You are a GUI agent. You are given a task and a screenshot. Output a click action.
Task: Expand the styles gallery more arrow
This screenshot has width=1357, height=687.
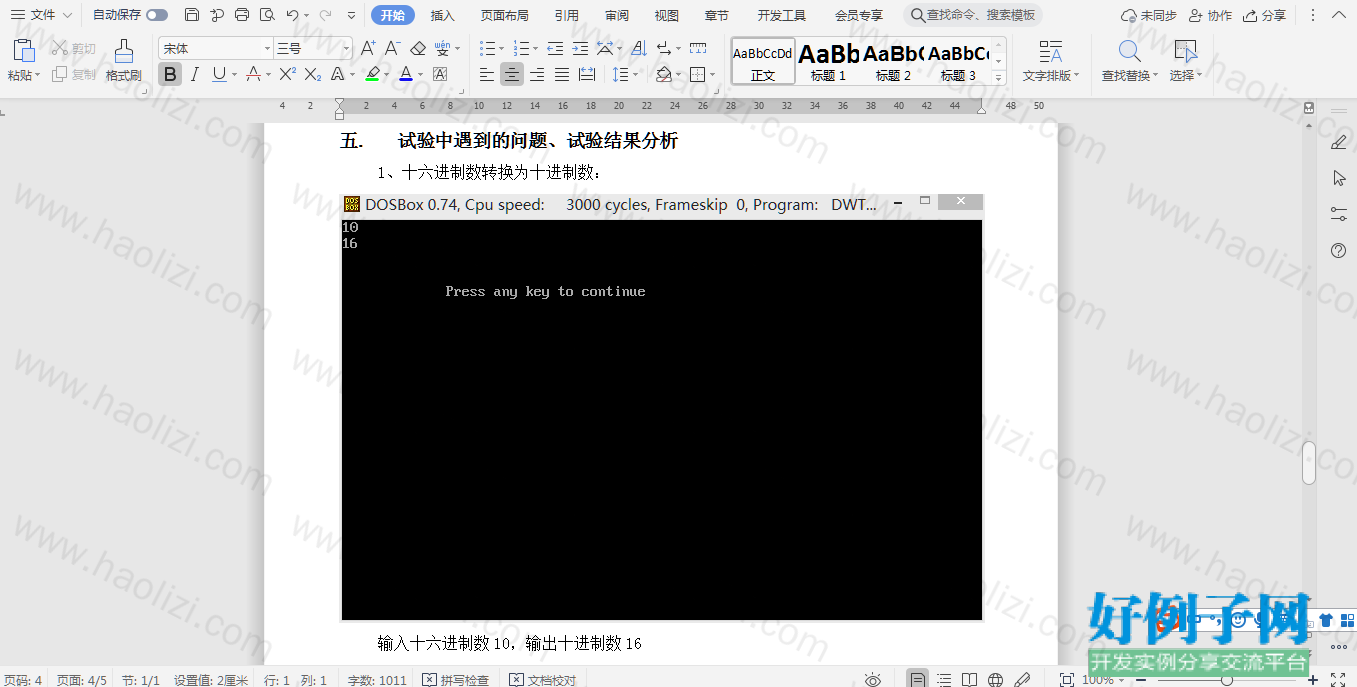(998, 77)
